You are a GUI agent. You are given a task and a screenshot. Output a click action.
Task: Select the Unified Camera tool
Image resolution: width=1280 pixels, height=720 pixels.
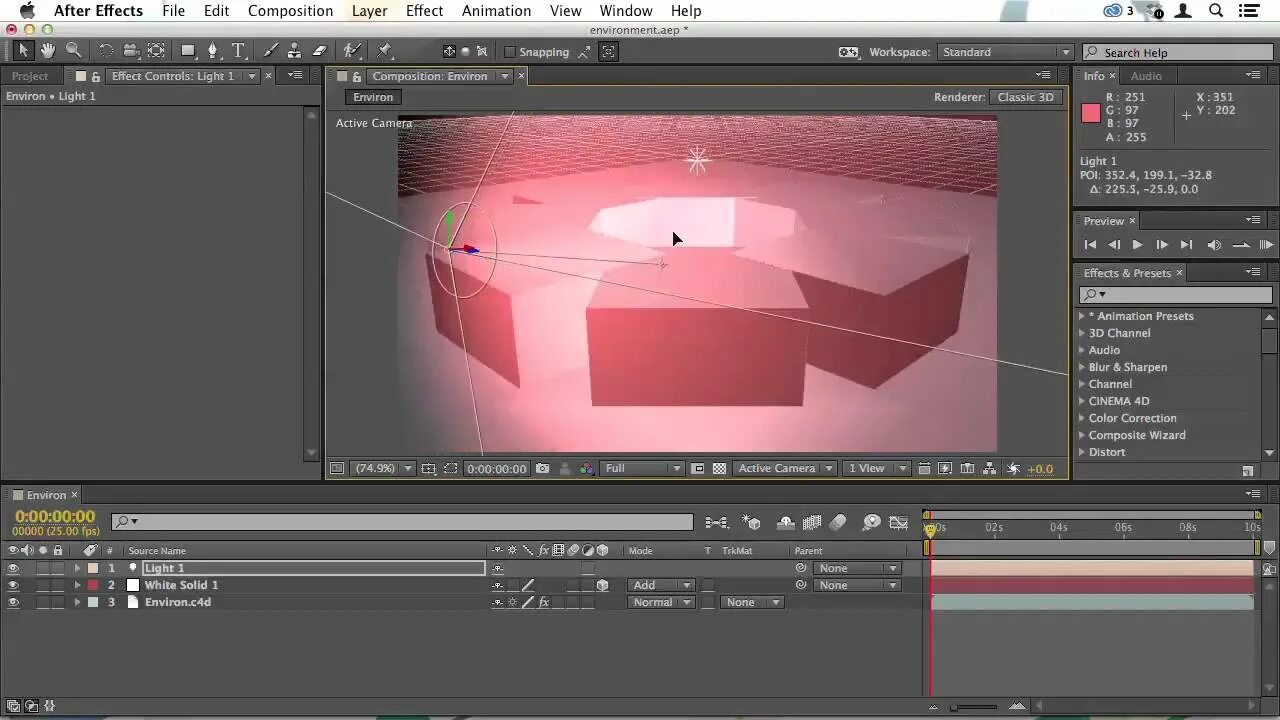point(131,51)
